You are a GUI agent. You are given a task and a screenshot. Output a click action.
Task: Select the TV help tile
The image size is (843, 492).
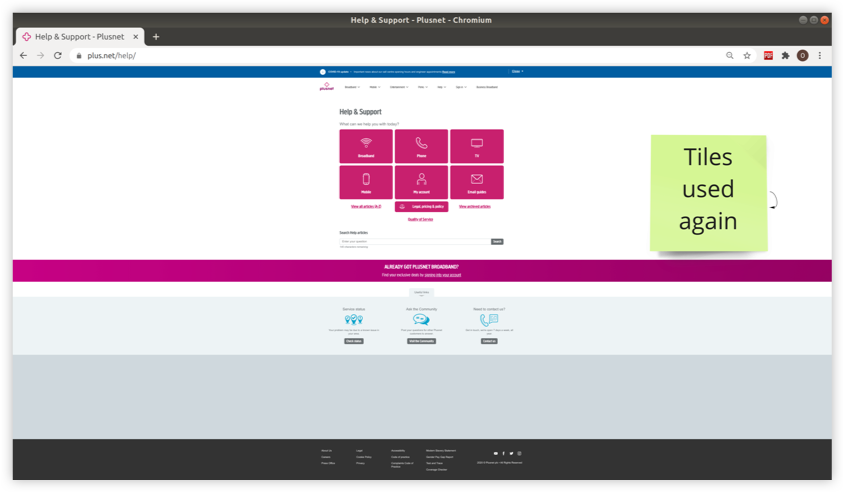pyautogui.click(x=477, y=146)
